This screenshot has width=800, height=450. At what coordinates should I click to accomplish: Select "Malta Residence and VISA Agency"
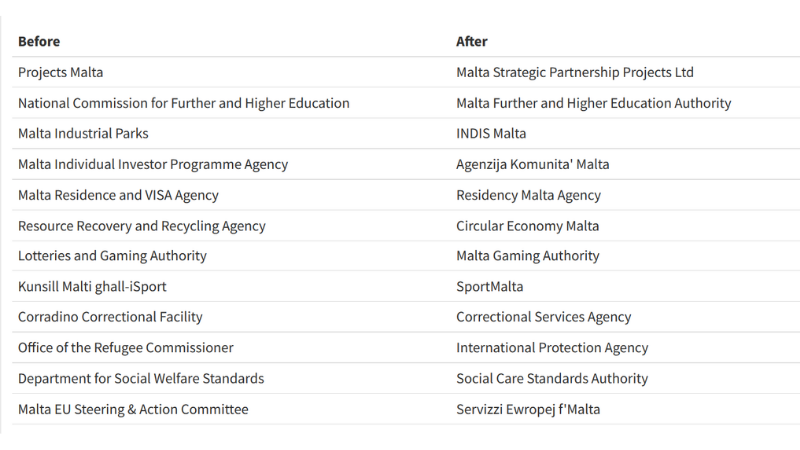118,195
